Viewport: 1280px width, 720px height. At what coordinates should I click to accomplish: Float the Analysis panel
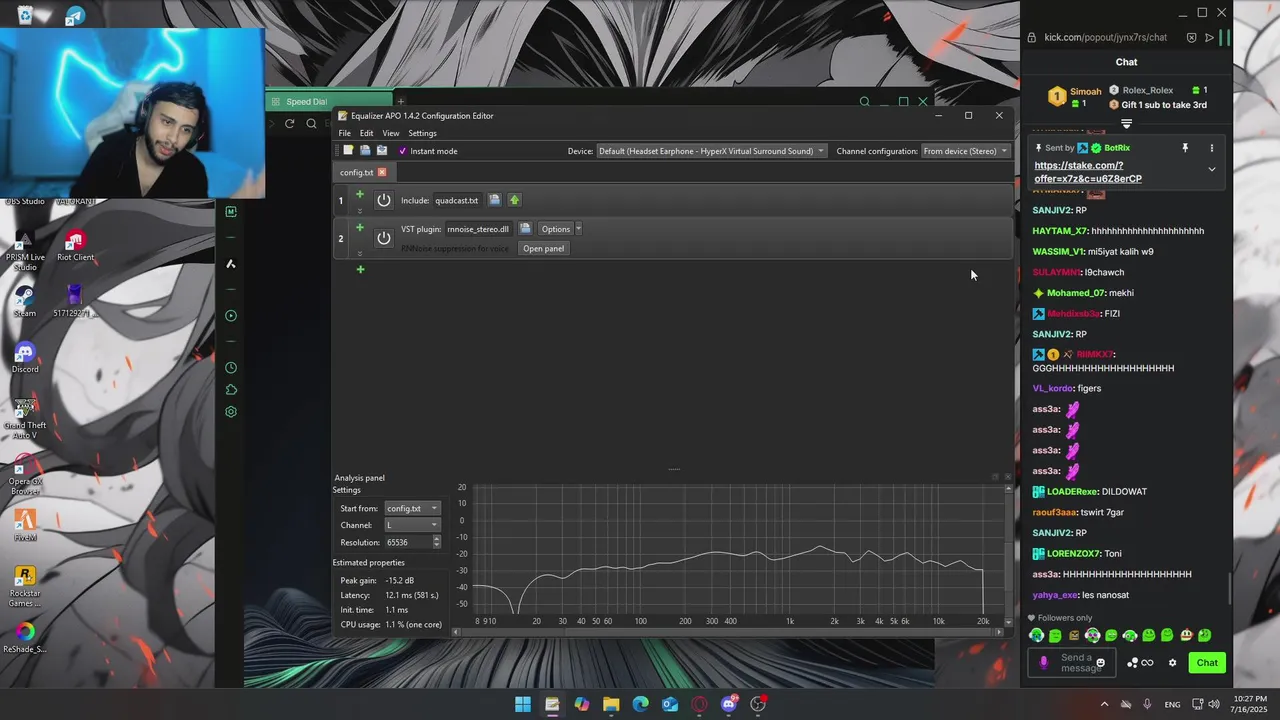click(995, 477)
